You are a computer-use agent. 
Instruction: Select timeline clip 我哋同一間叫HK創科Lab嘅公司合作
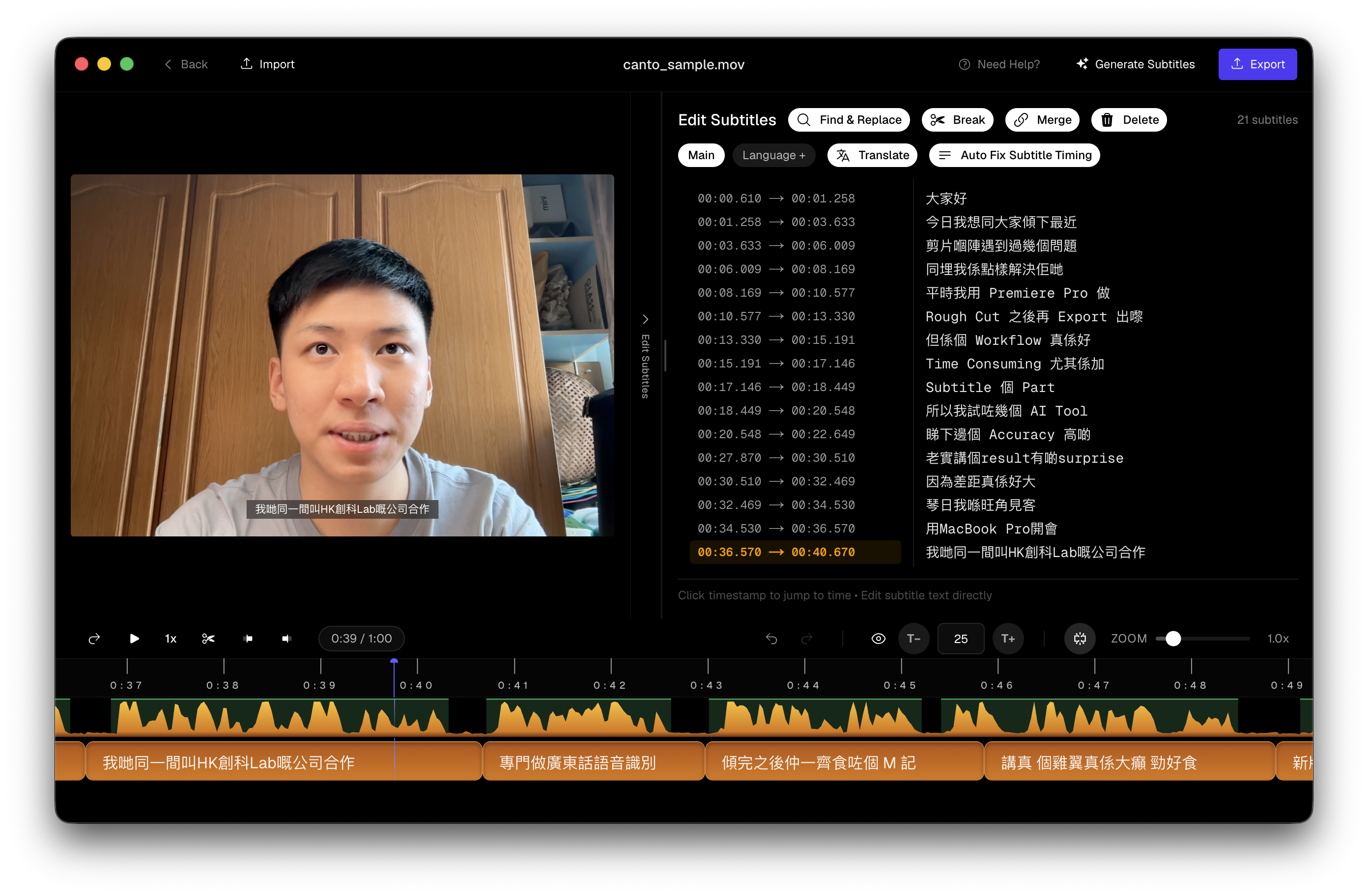[284, 761]
